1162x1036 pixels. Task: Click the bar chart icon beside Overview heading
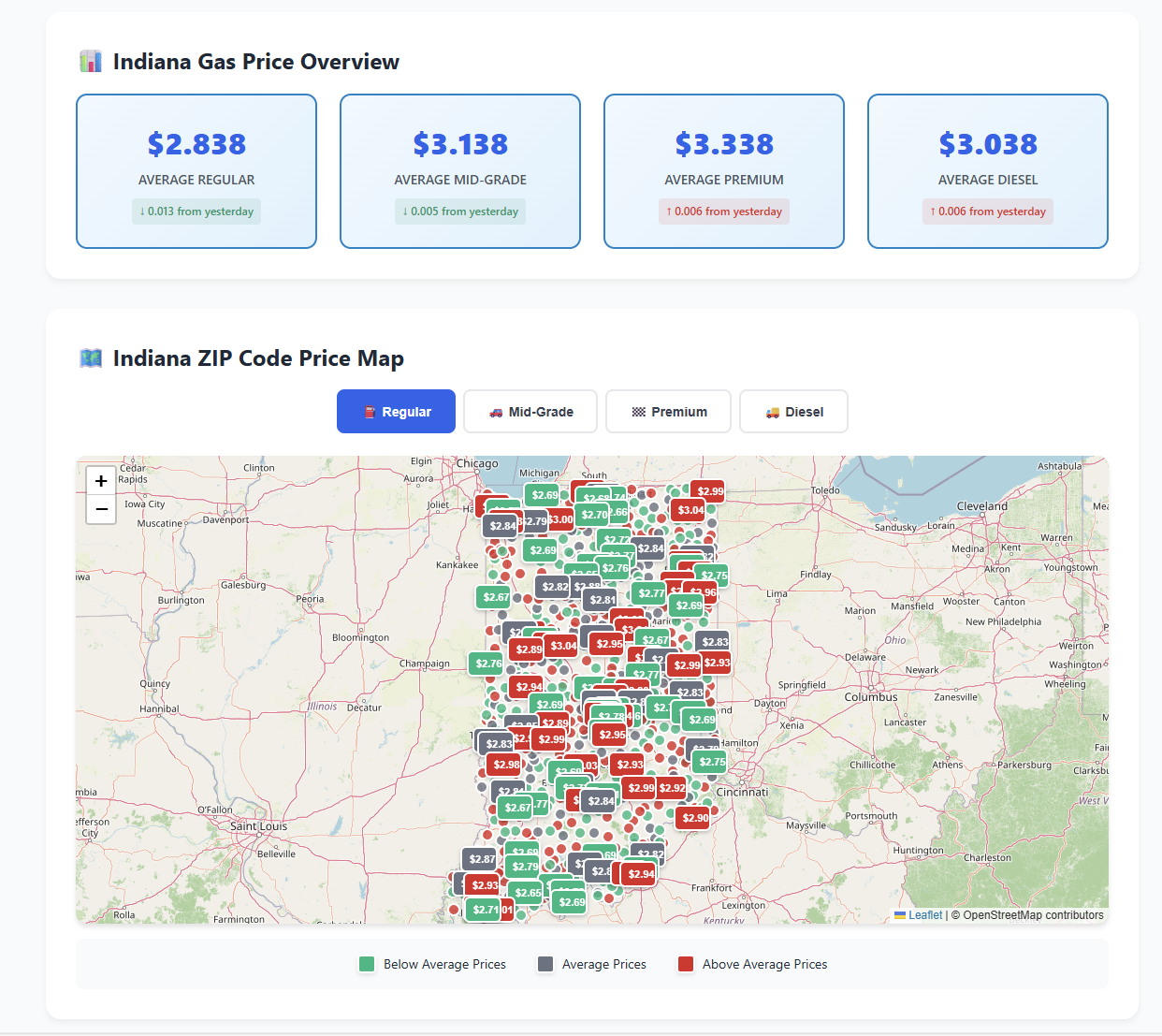click(x=91, y=62)
